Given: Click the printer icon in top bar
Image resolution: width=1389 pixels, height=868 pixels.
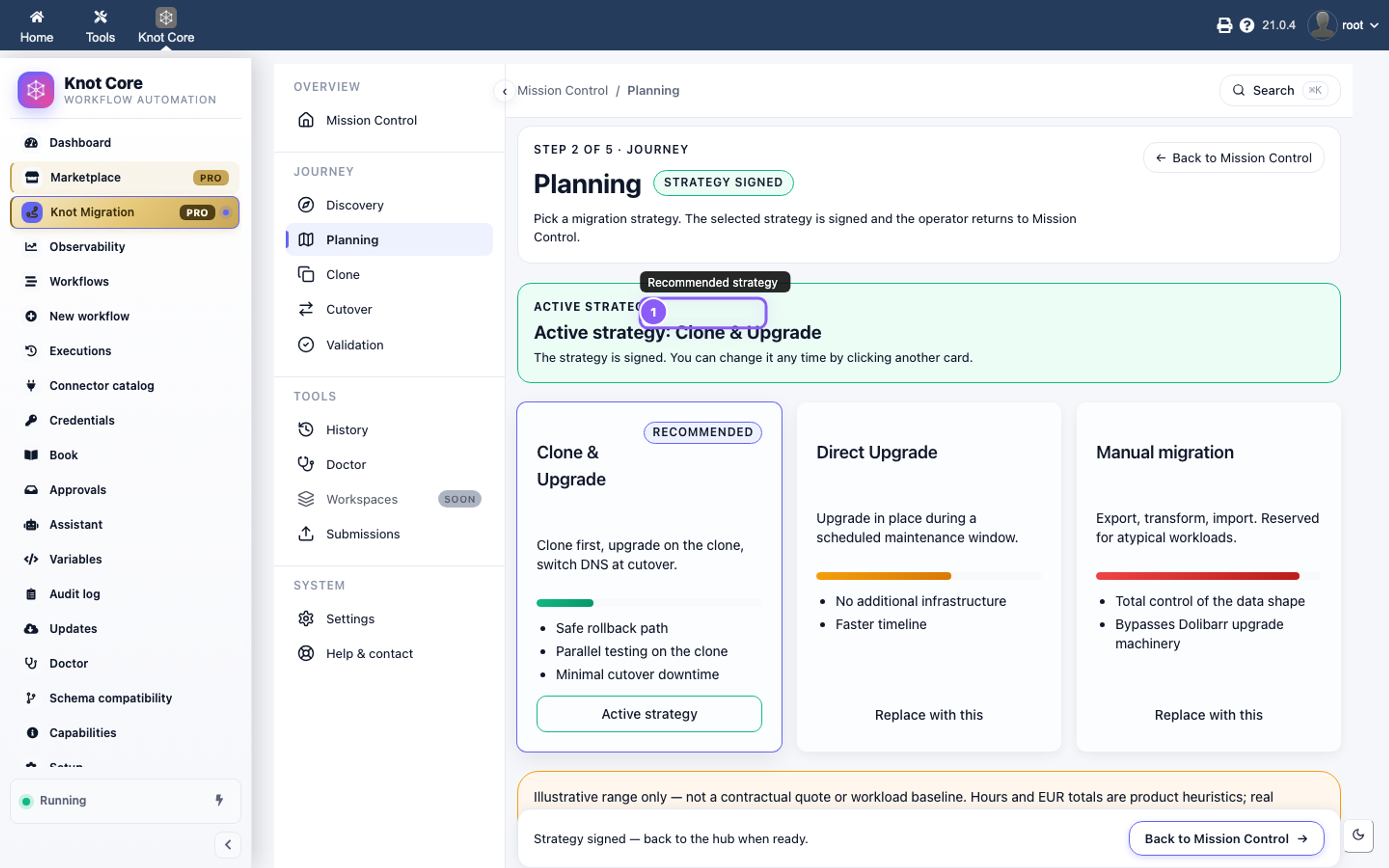Looking at the screenshot, I should click(1224, 25).
